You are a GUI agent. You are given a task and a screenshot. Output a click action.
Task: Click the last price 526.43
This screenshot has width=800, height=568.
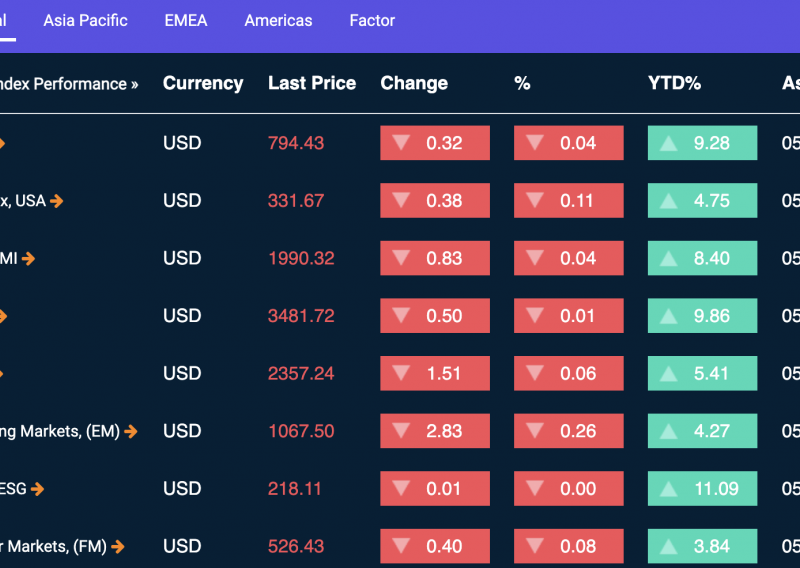pos(296,547)
